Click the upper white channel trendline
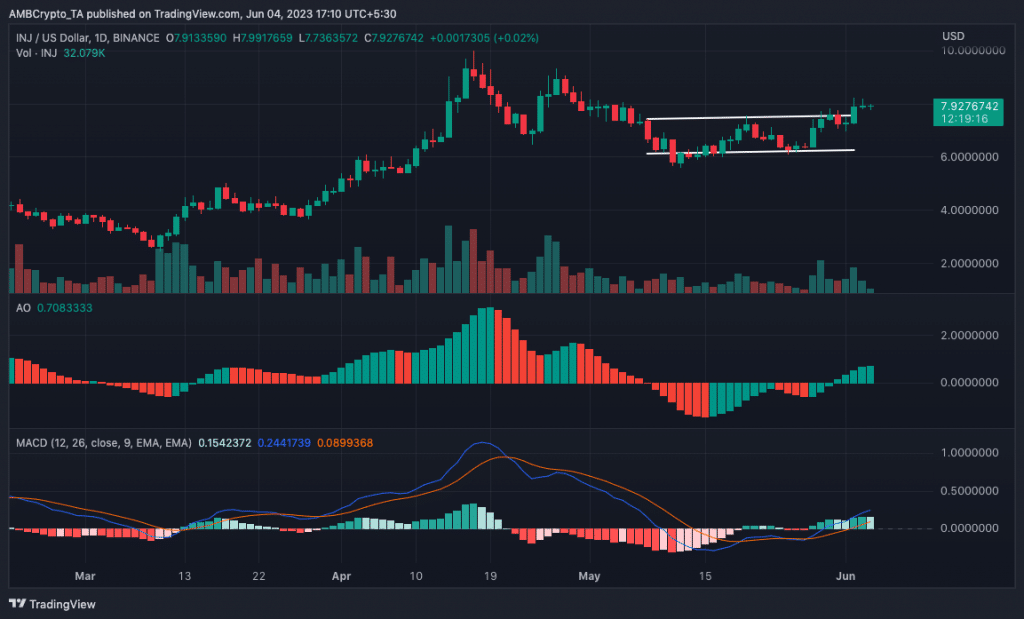Screen dimensions: 1024x619 coord(749,117)
